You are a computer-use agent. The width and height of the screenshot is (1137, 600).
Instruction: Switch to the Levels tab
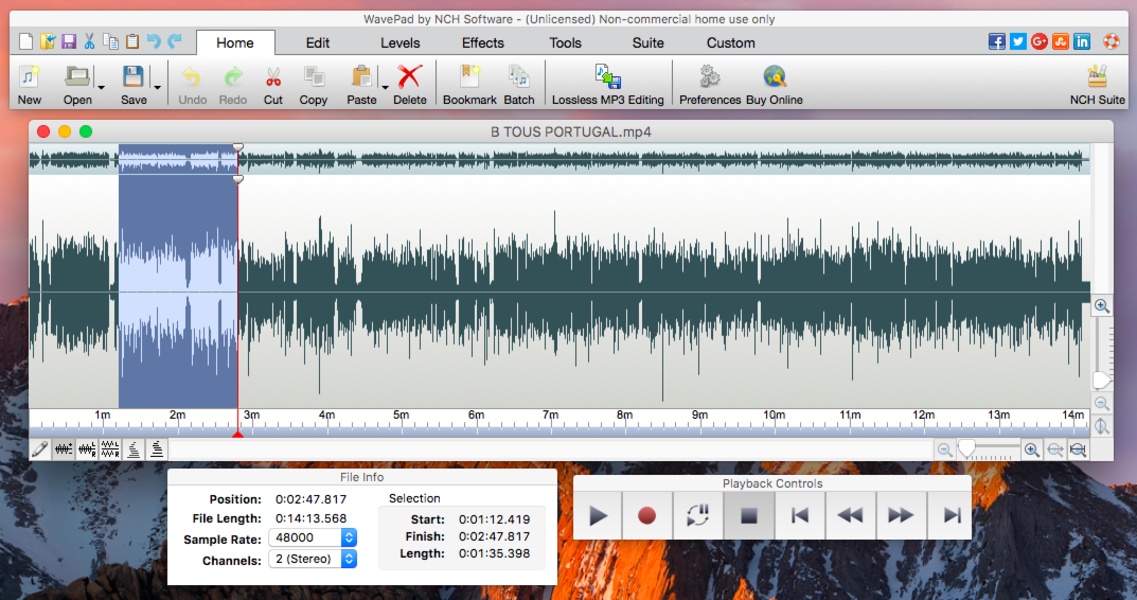pos(400,43)
